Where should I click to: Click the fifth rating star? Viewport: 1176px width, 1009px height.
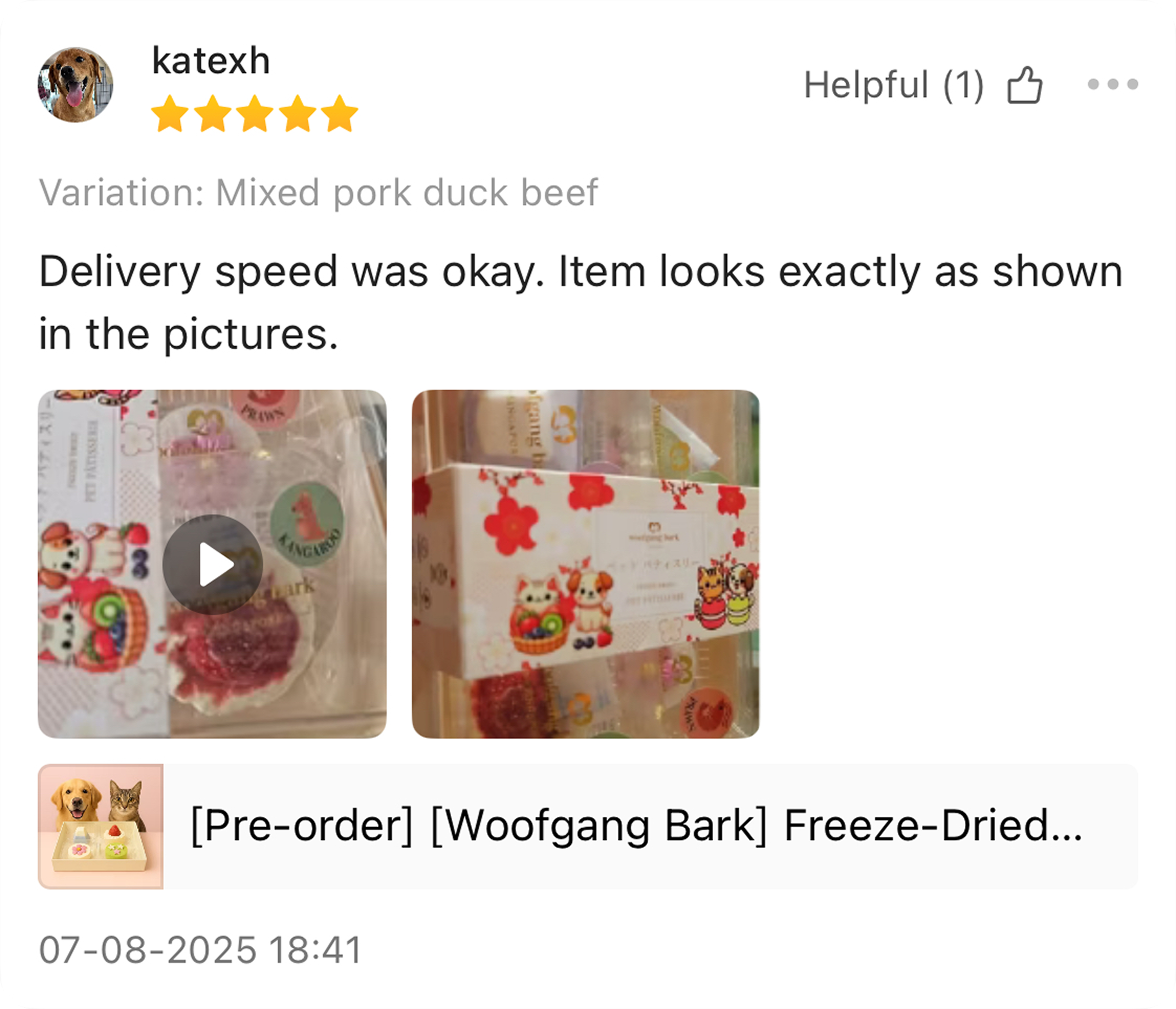[340, 114]
